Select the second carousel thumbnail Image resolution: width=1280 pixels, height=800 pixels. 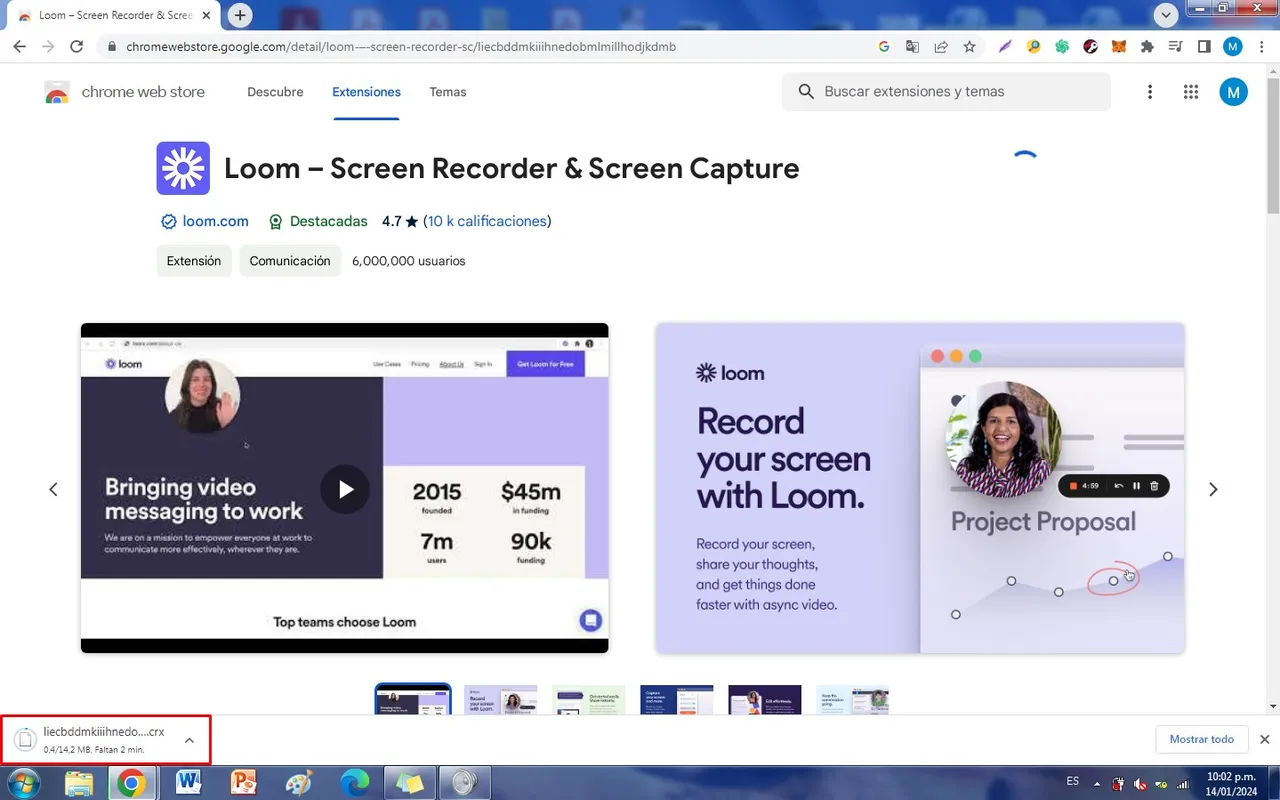[x=501, y=700]
